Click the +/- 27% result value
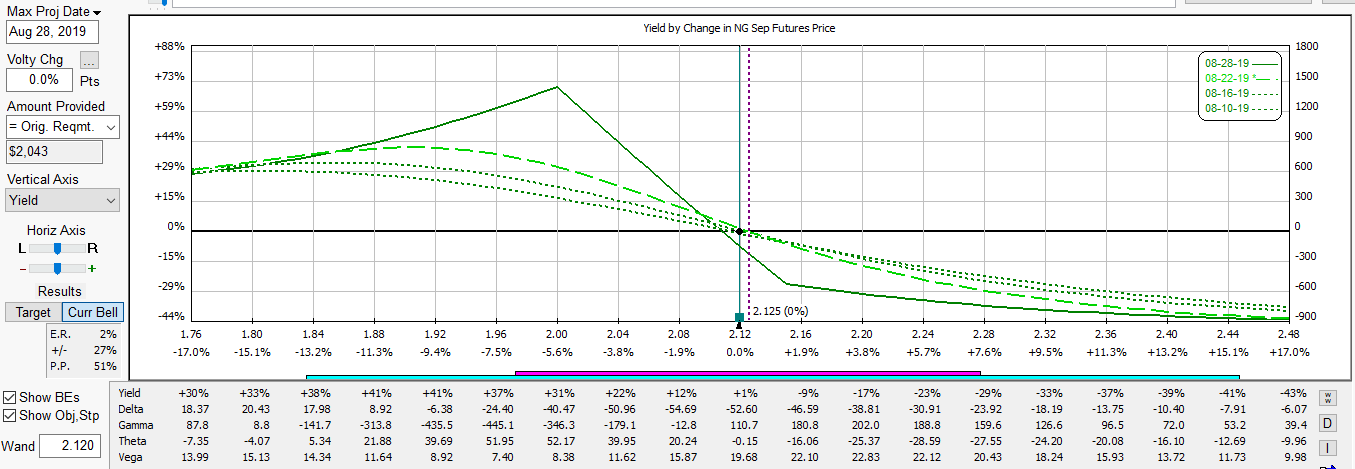Screen dimensions: 1355x469 tap(105, 350)
